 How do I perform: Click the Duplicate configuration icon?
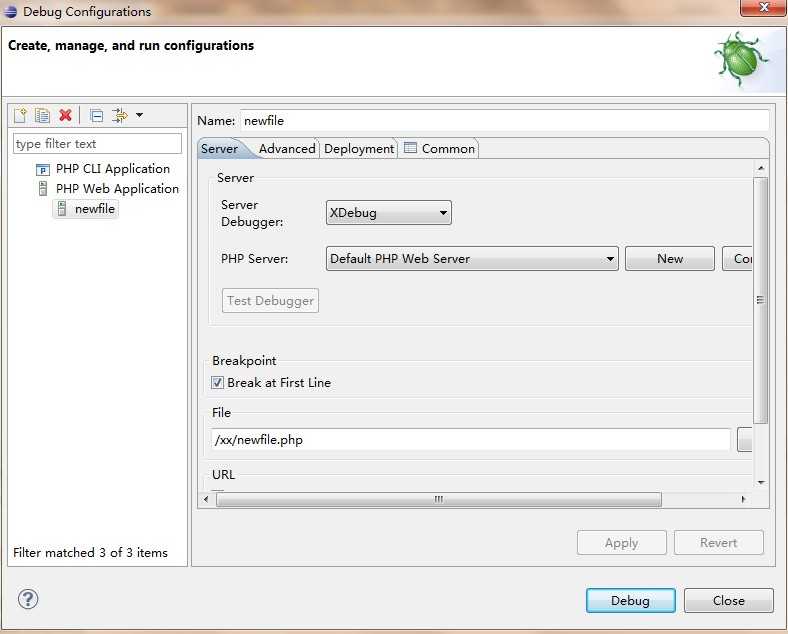42,115
